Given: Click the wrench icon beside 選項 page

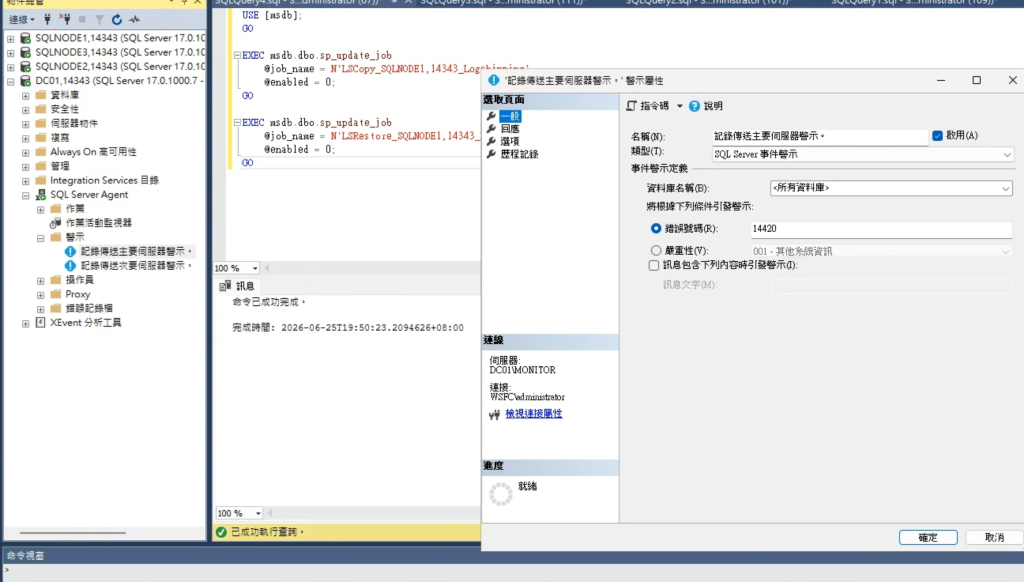Looking at the screenshot, I should click(x=492, y=141).
